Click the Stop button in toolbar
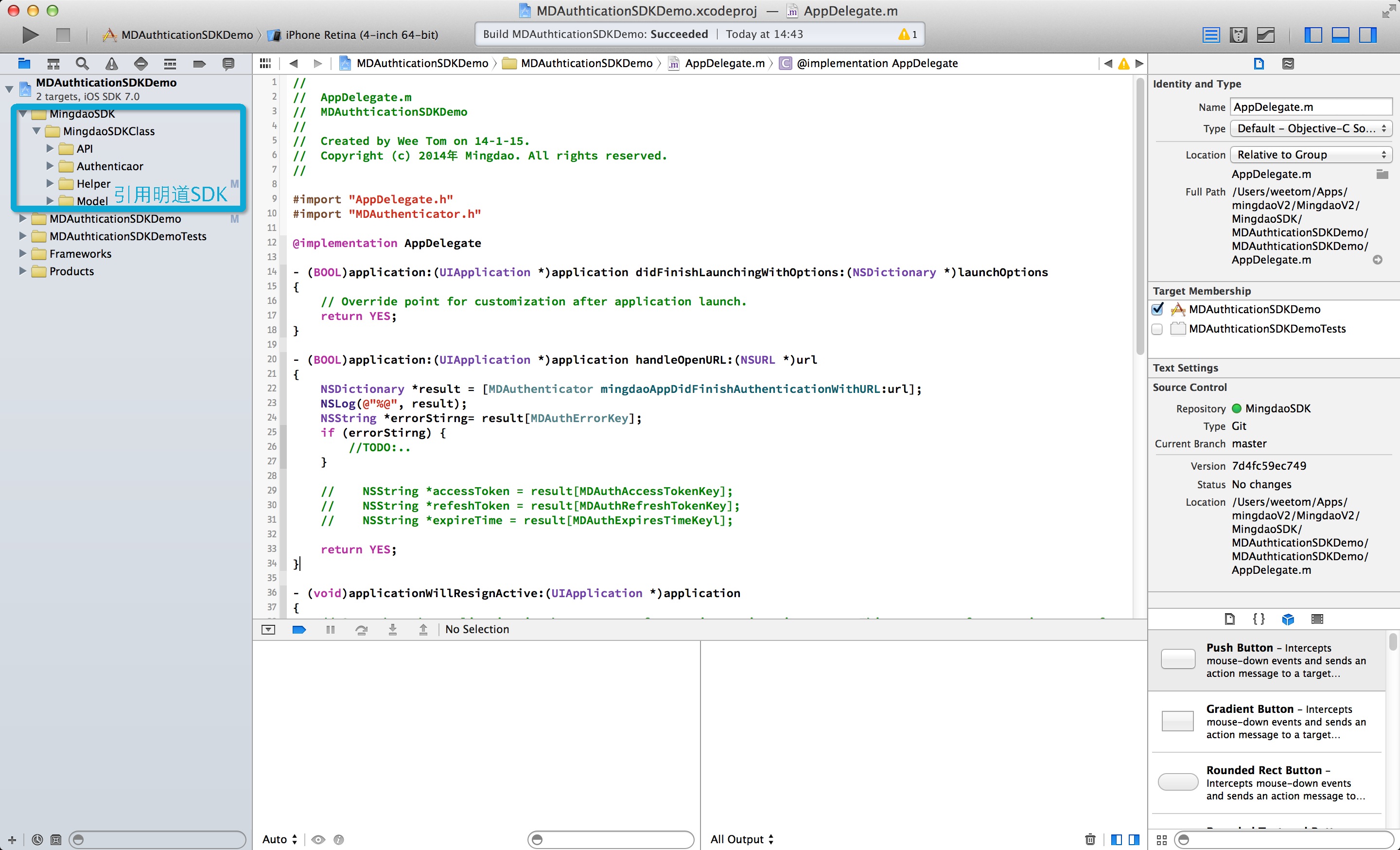Screen dimensions: 1400x850 (x=63, y=35)
